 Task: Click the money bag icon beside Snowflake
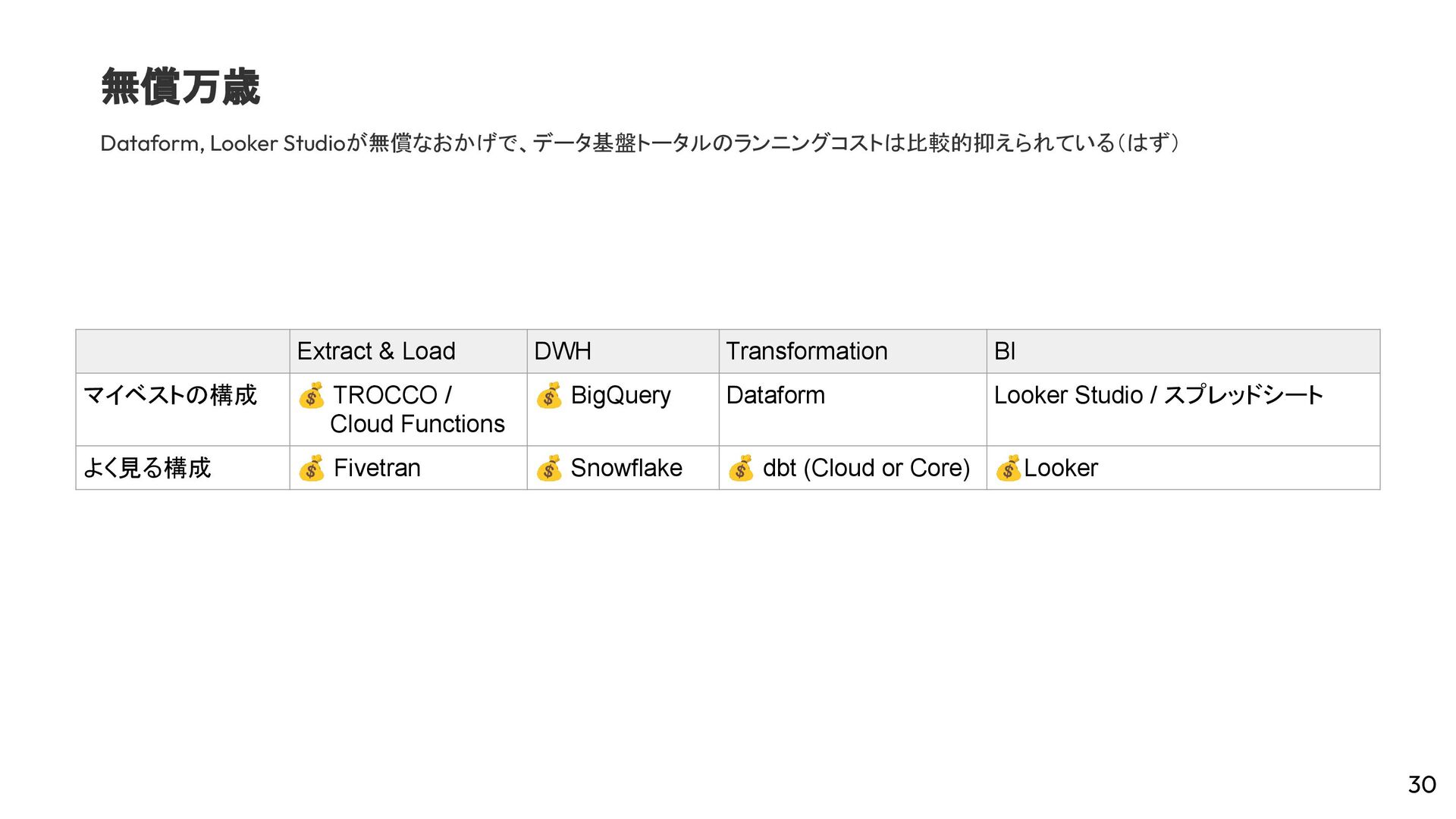tap(548, 468)
